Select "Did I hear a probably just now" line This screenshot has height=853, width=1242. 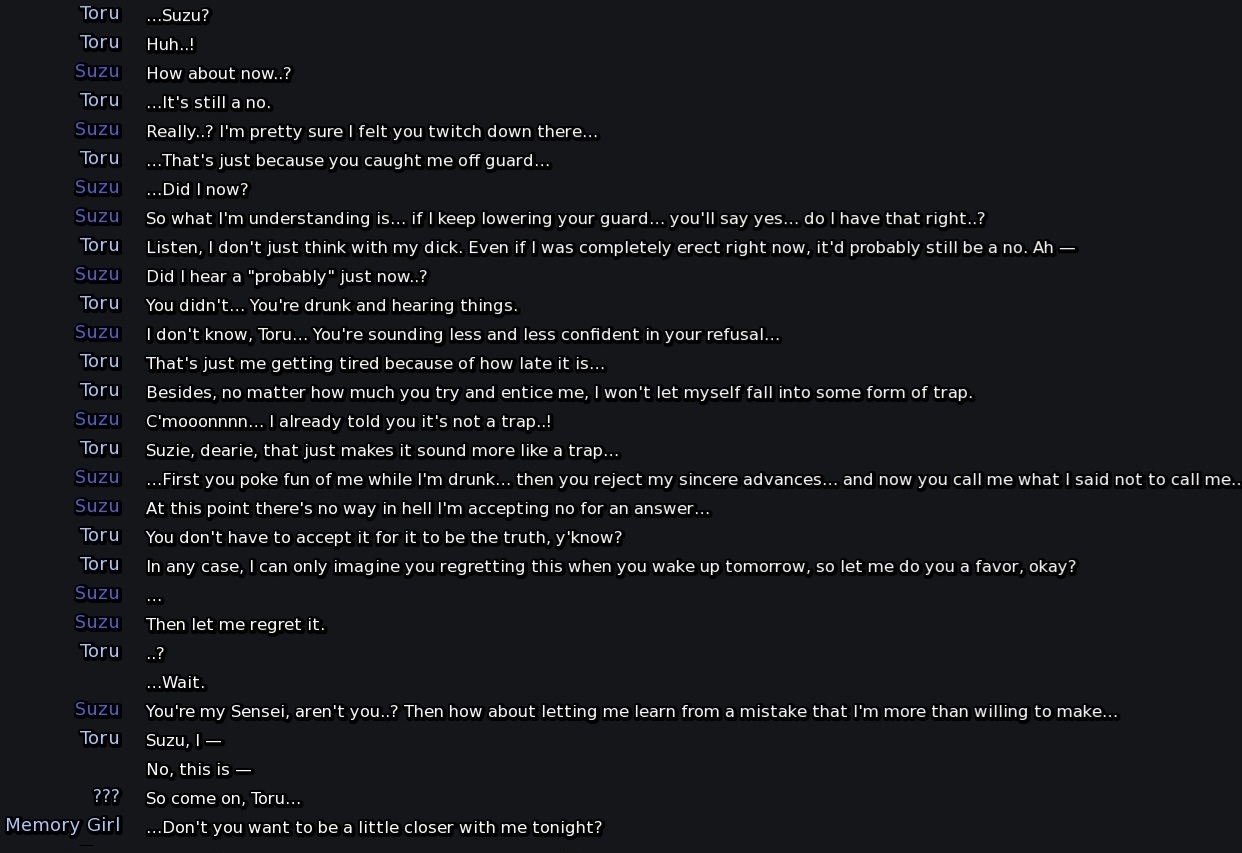tap(287, 277)
